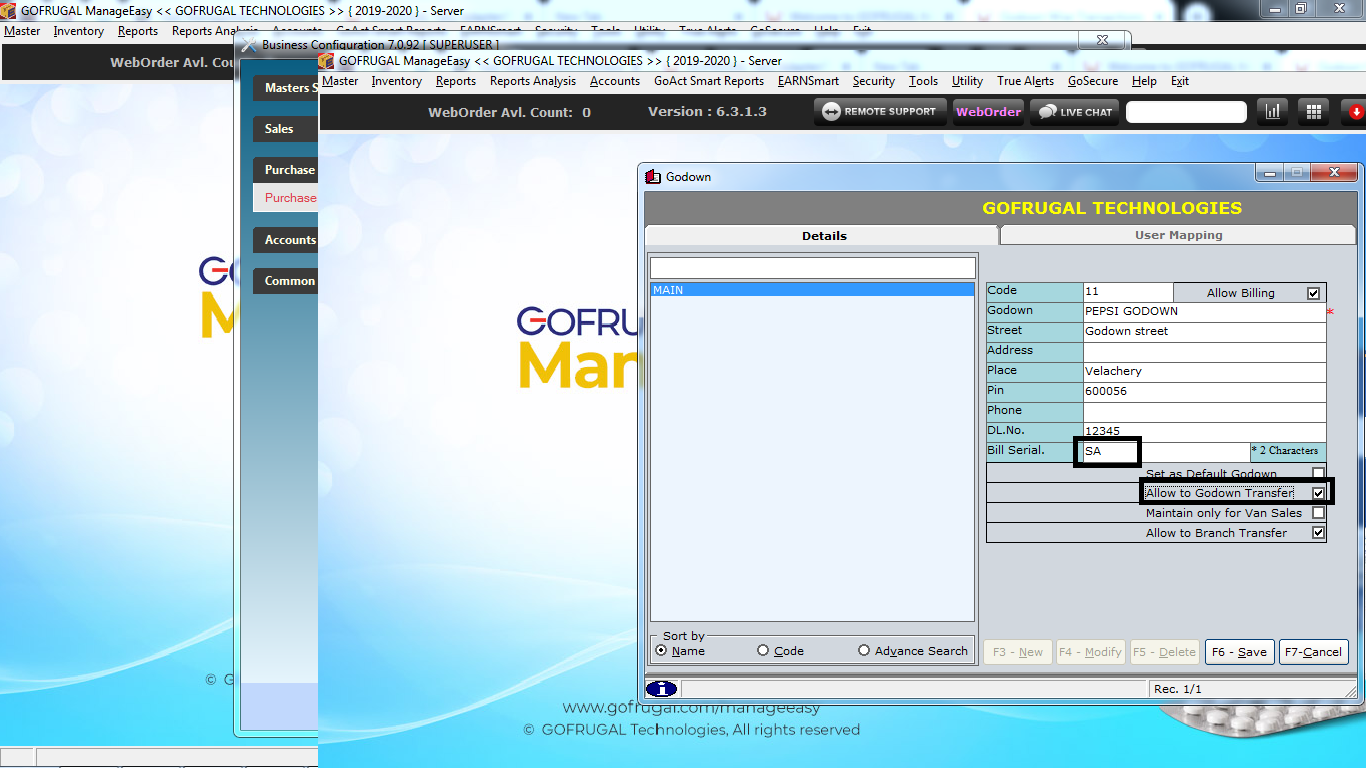Click the red download arrow icon
This screenshot has height=768, width=1366.
(1355, 112)
